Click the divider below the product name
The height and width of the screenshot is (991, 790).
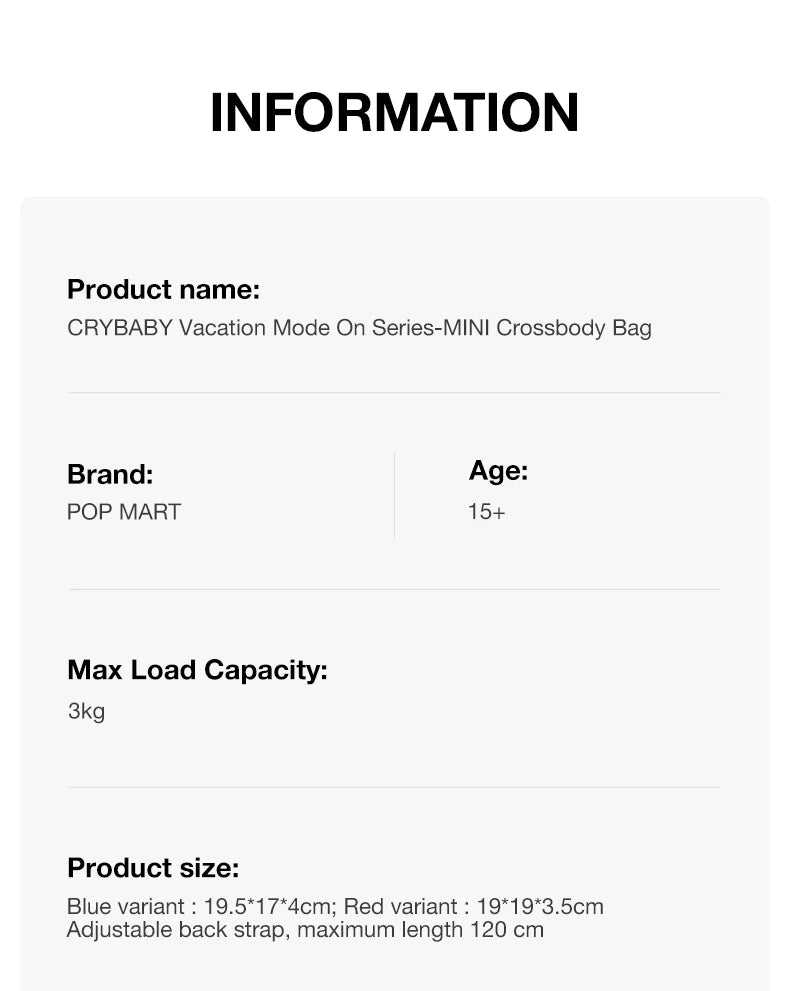394,393
